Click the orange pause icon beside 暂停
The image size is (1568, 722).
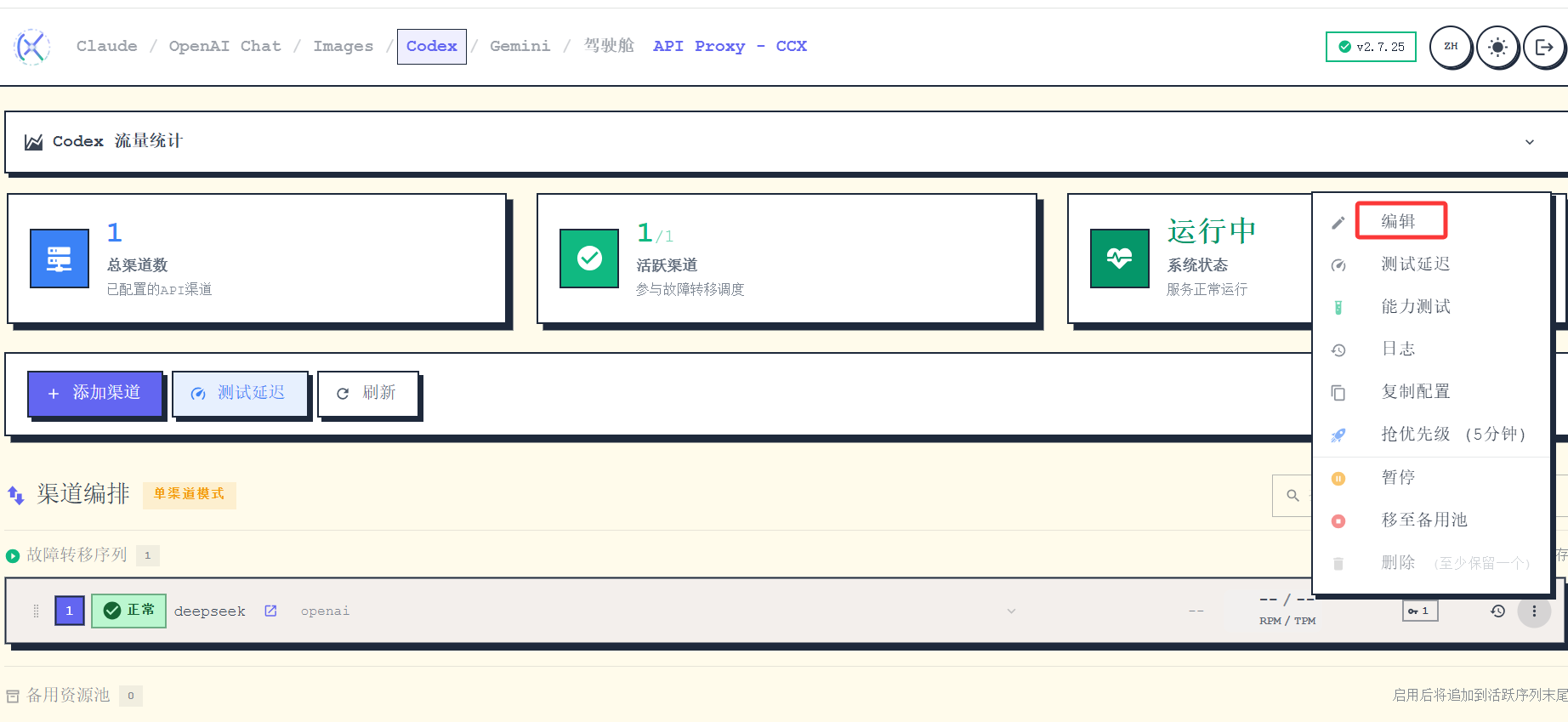[x=1338, y=479]
